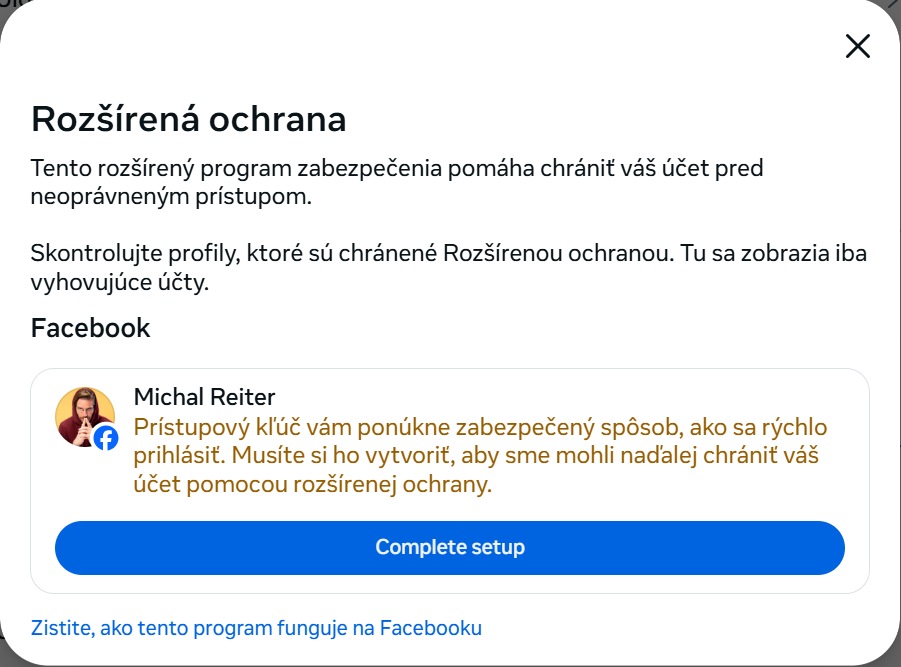This screenshot has width=901, height=667.
Task: Click the description about unauthorized access protection
Action: tap(396, 180)
